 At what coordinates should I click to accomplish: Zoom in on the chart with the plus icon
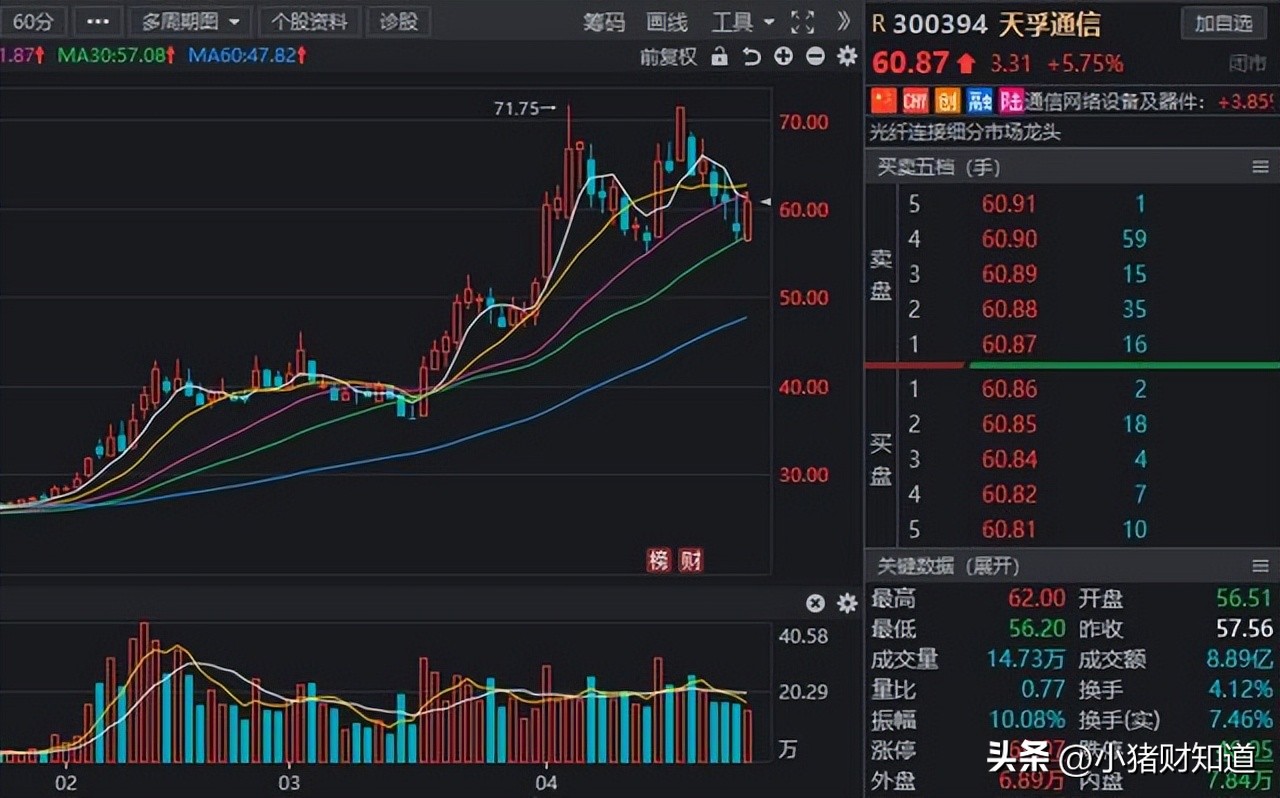click(x=782, y=57)
